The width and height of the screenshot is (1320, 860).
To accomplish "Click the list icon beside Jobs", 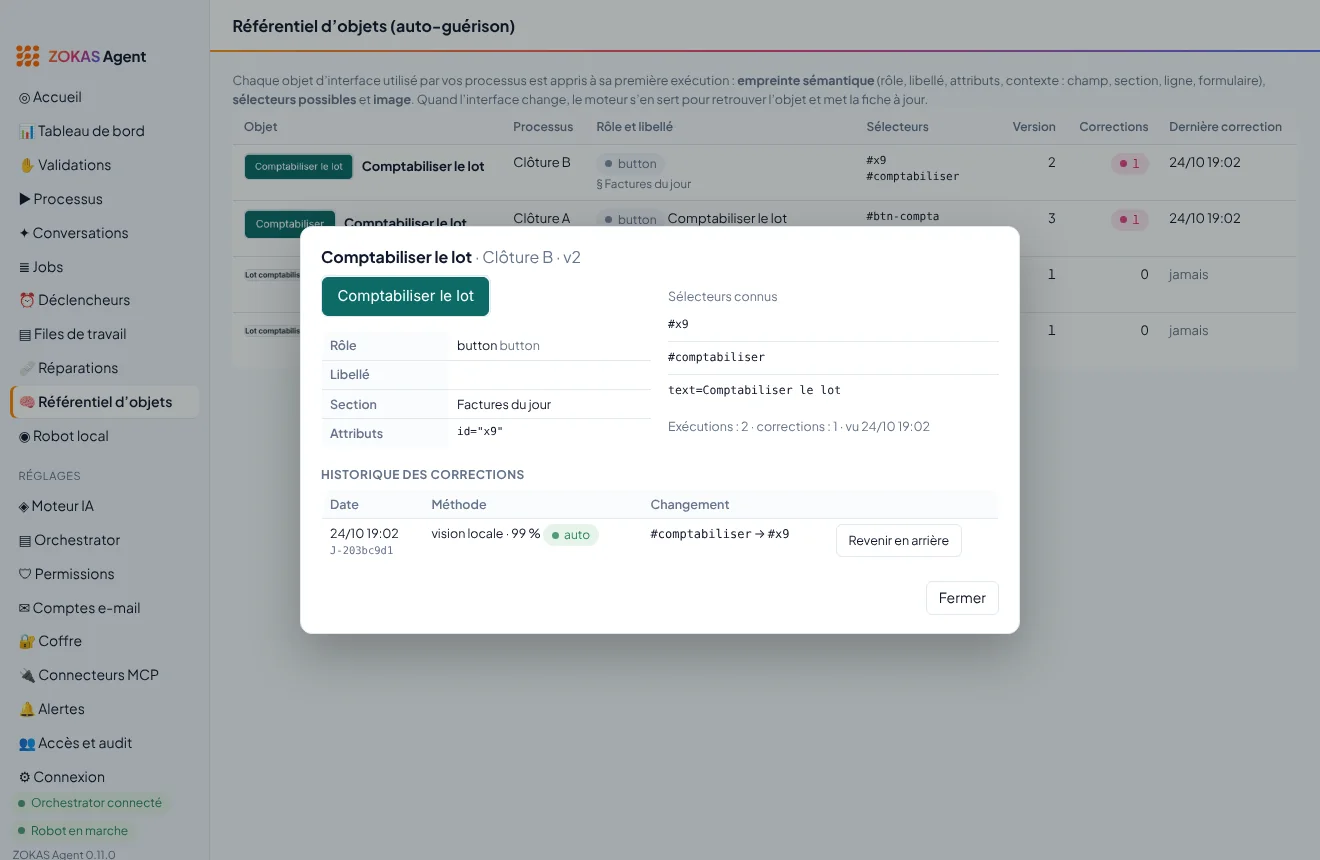I will (x=25, y=267).
